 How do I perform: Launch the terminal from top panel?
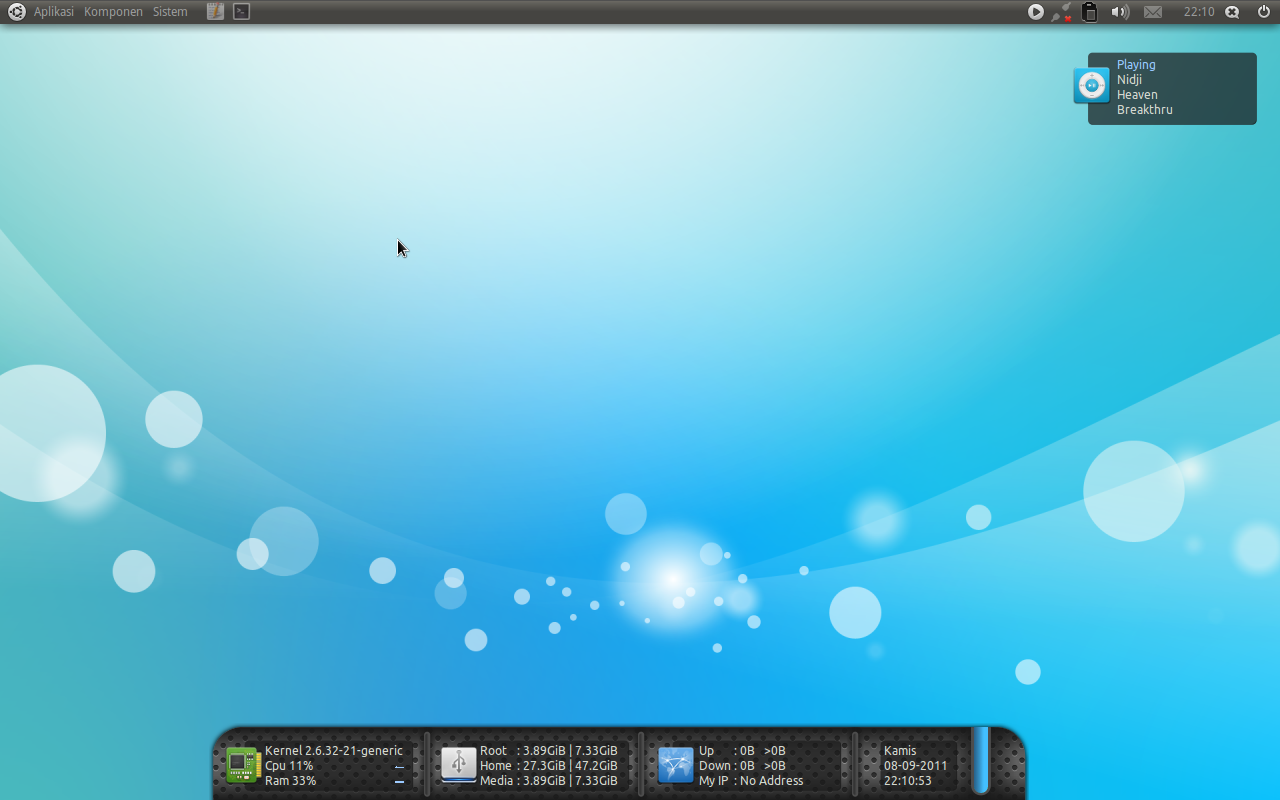(x=241, y=12)
